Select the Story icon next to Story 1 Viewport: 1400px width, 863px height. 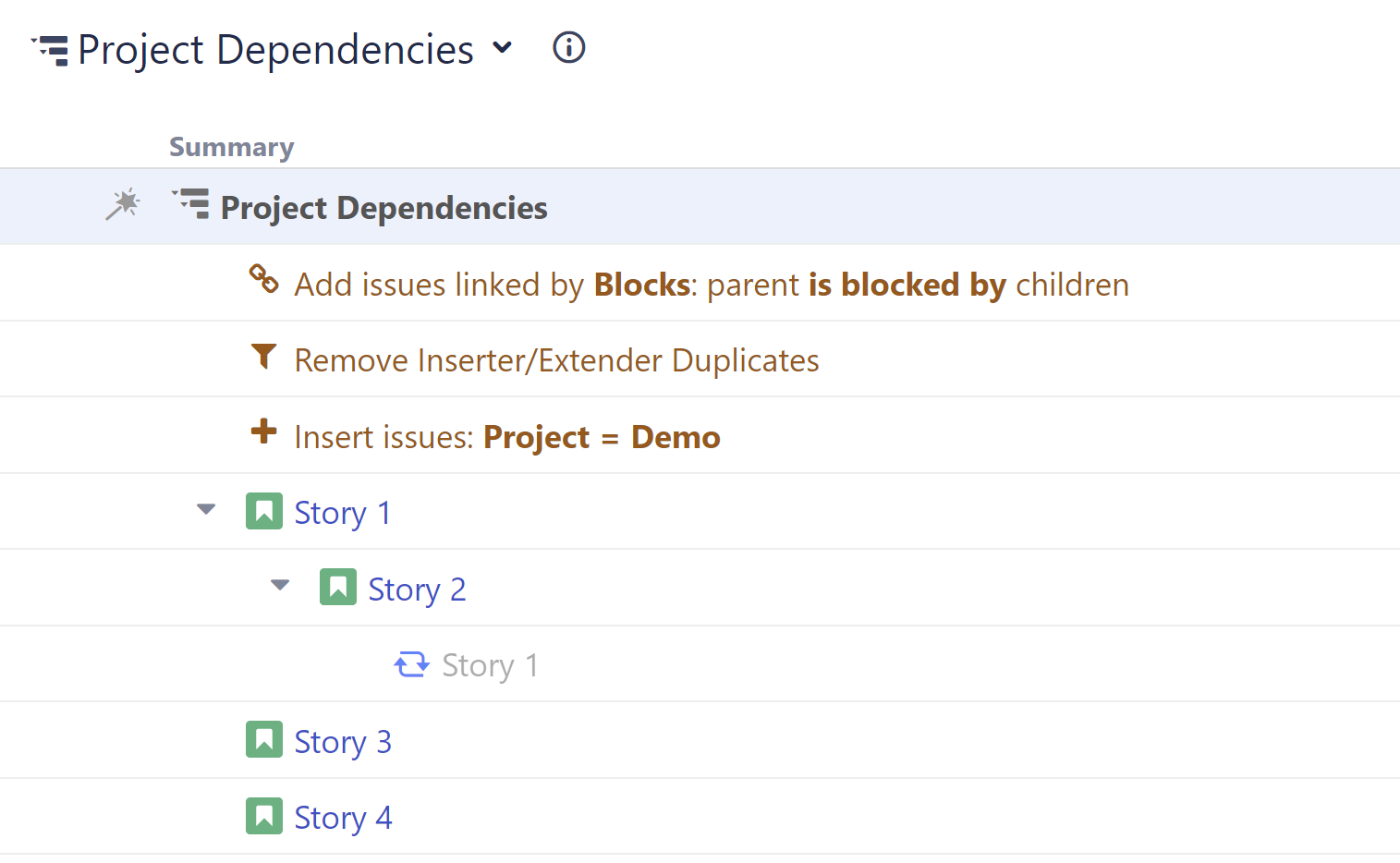click(264, 510)
